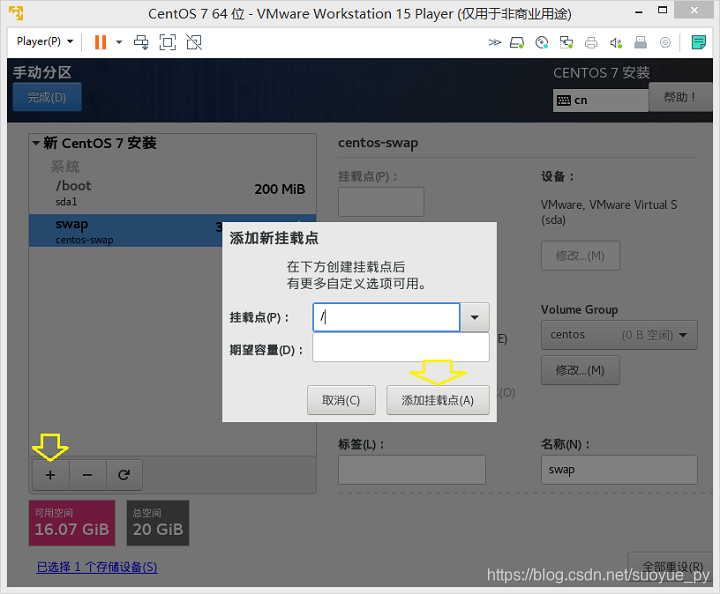Select the /boot partition row
The height and width of the screenshot is (594, 720).
point(172,193)
